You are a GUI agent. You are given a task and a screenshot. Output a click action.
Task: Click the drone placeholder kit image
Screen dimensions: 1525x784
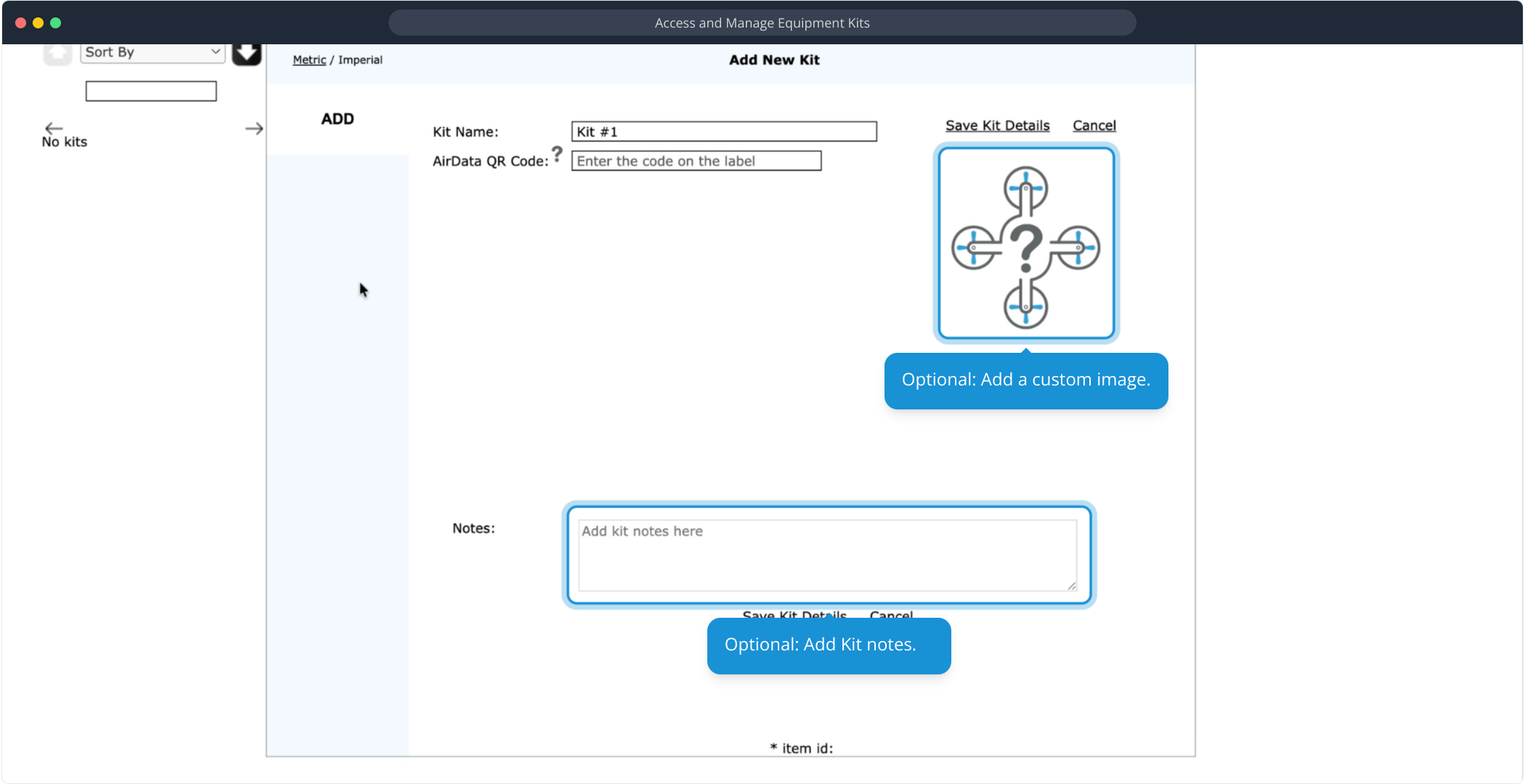(x=1025, y=244)
